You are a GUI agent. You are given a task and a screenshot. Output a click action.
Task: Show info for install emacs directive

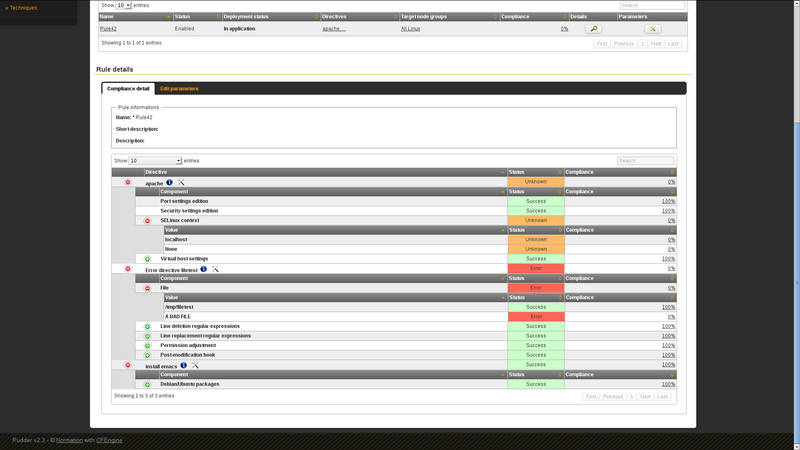point(184,365)
